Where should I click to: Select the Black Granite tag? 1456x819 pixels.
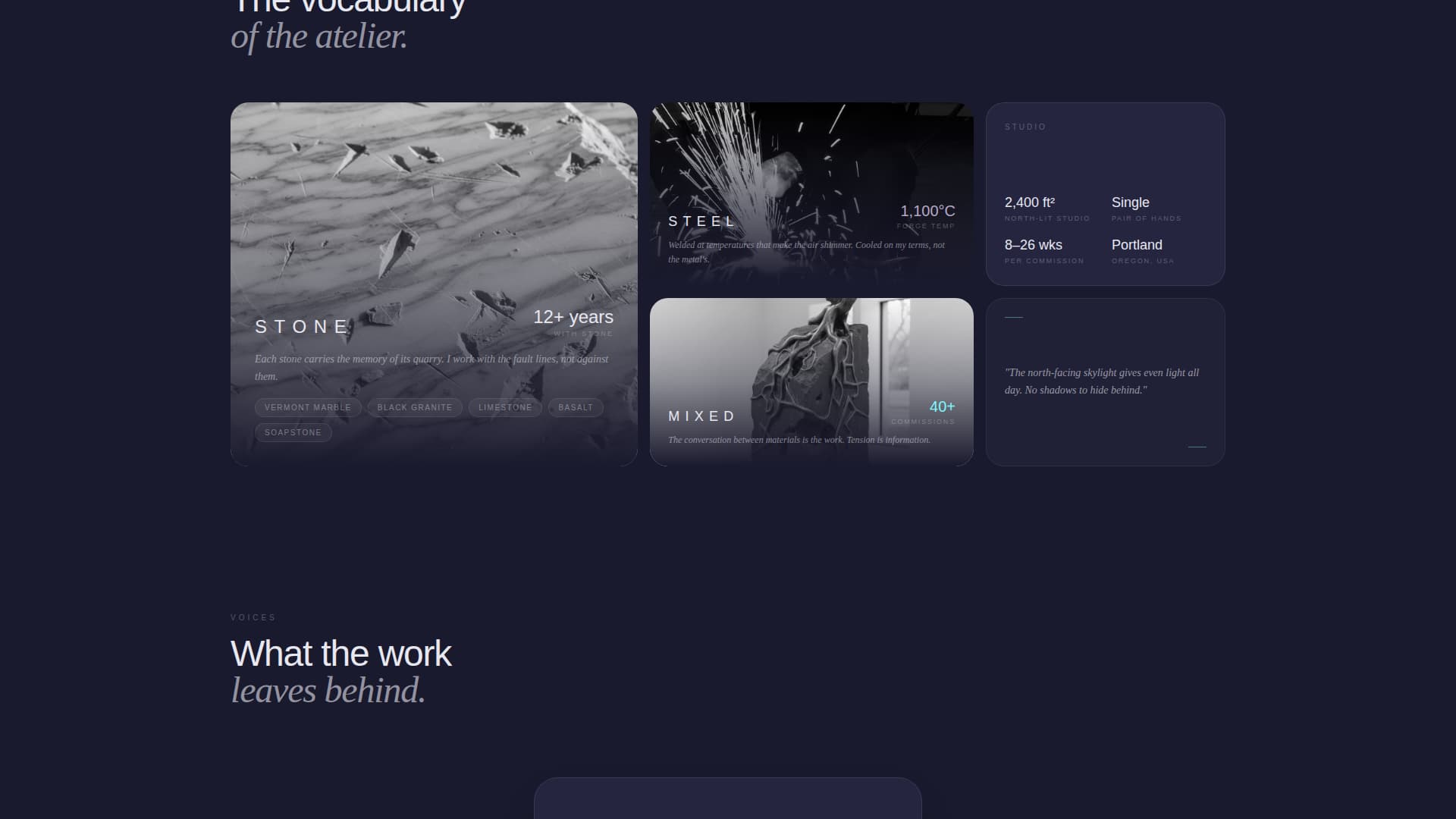click(415, 408)
